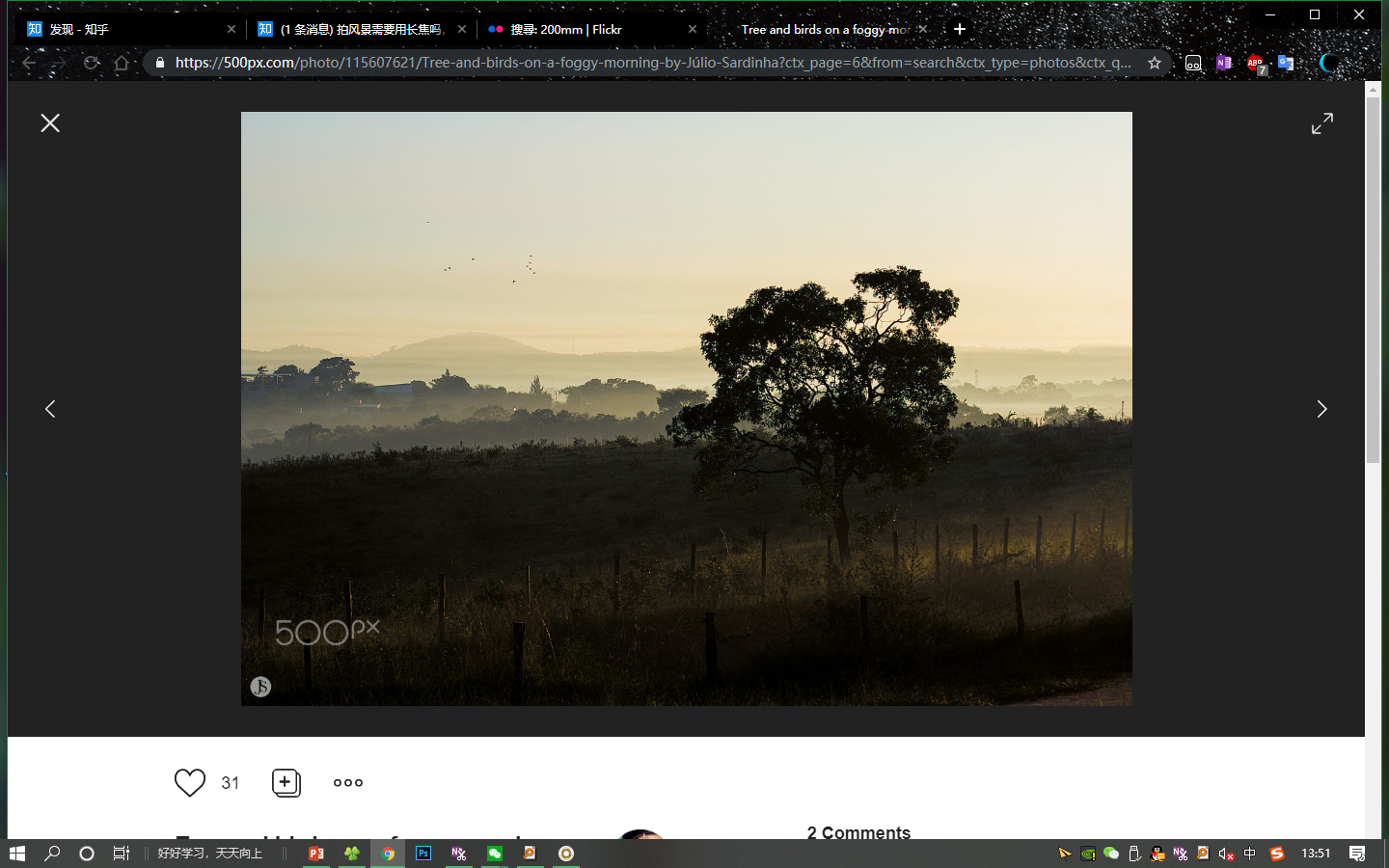Close the photo viewer with the X icon

coord(50,123)
